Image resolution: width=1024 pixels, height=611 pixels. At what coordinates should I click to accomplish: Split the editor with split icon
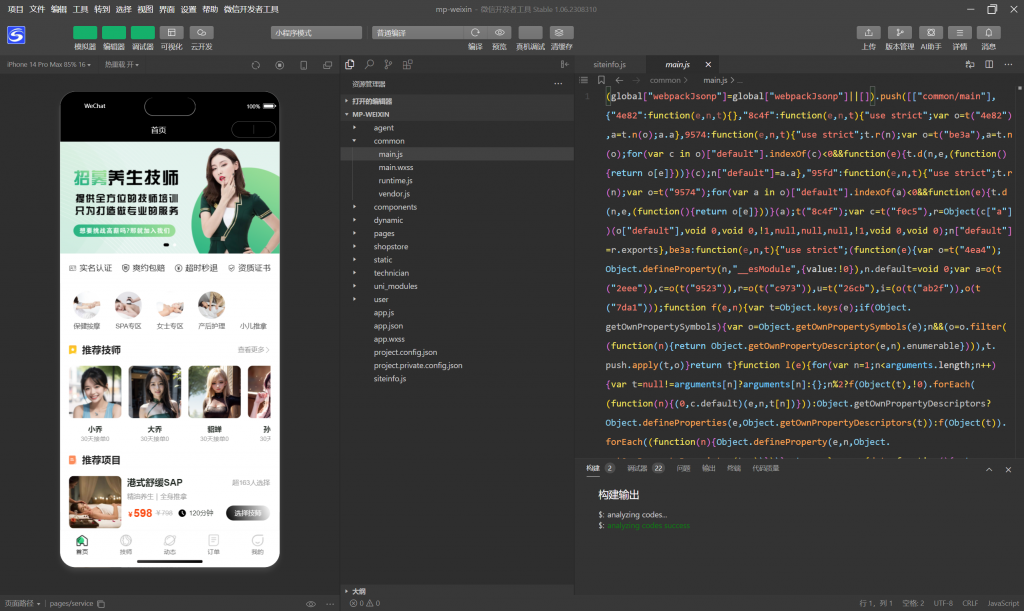point(988,64)
